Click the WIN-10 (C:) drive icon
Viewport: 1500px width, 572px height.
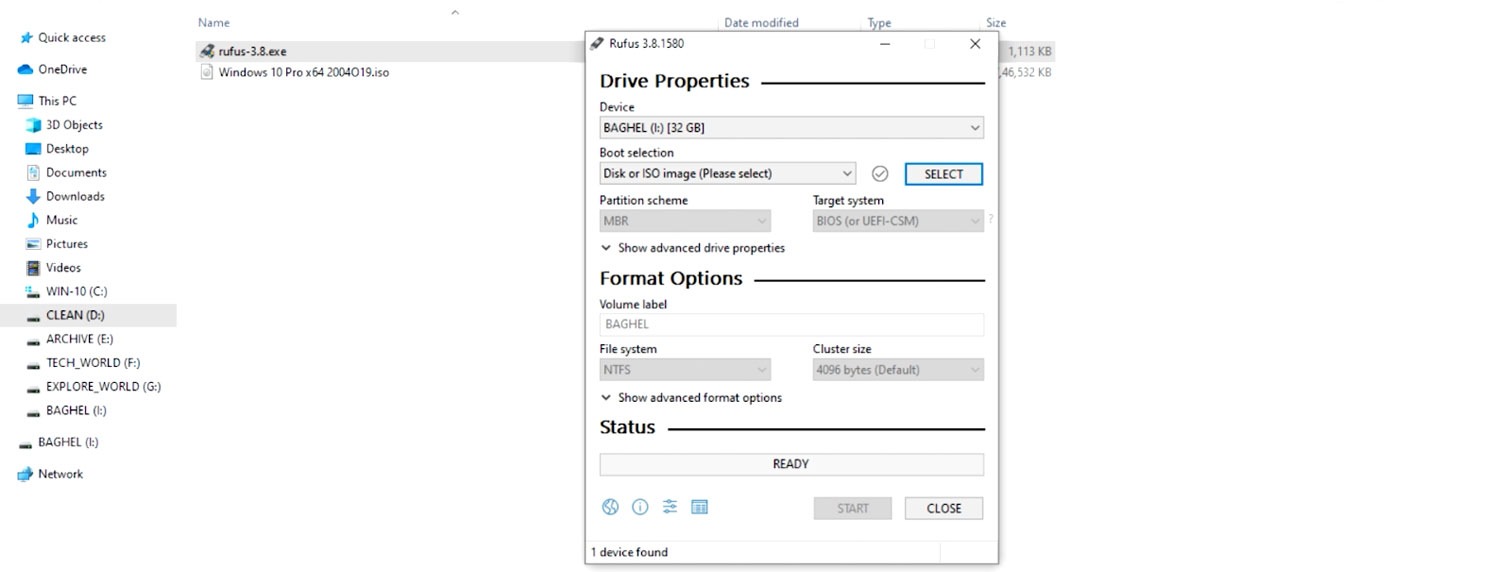coord(33,291)
